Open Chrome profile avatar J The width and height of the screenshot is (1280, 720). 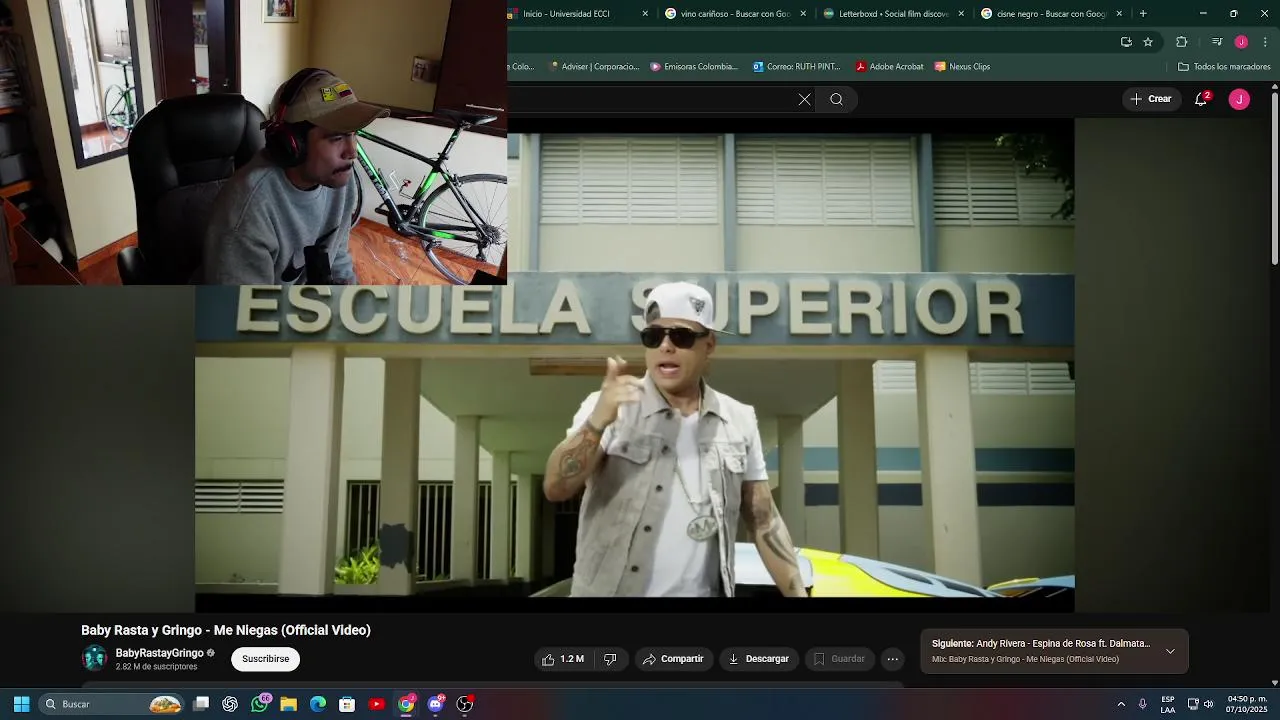point(1241,42)
